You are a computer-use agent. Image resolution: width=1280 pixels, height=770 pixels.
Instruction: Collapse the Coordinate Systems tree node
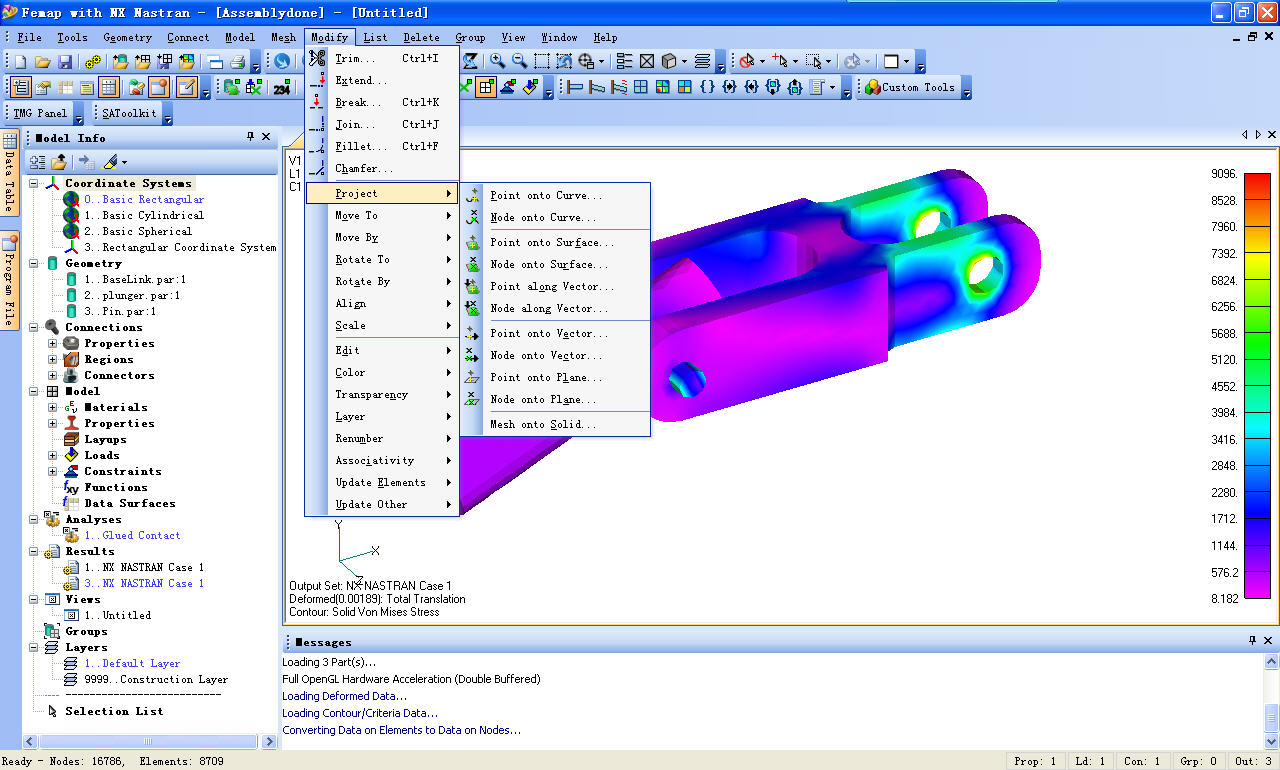click(34, 184)
